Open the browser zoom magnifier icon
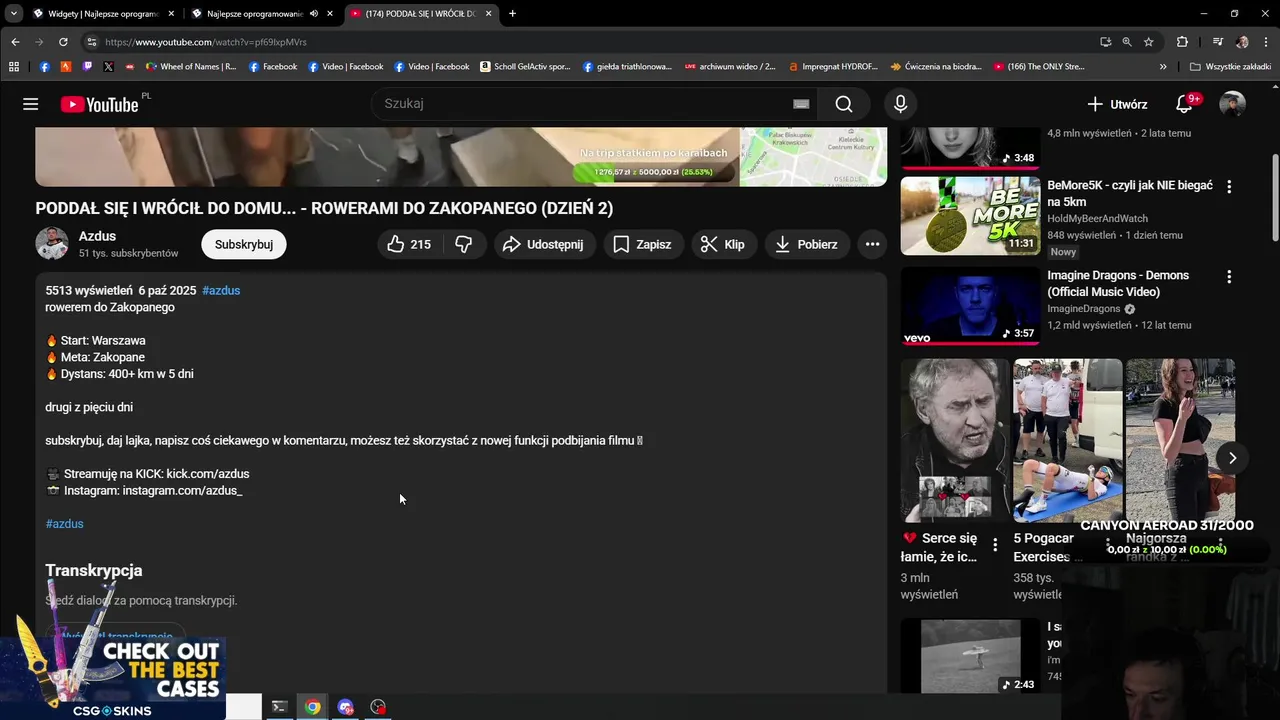The height and width of the screenshot is (720, 1280). point(1127,42)
